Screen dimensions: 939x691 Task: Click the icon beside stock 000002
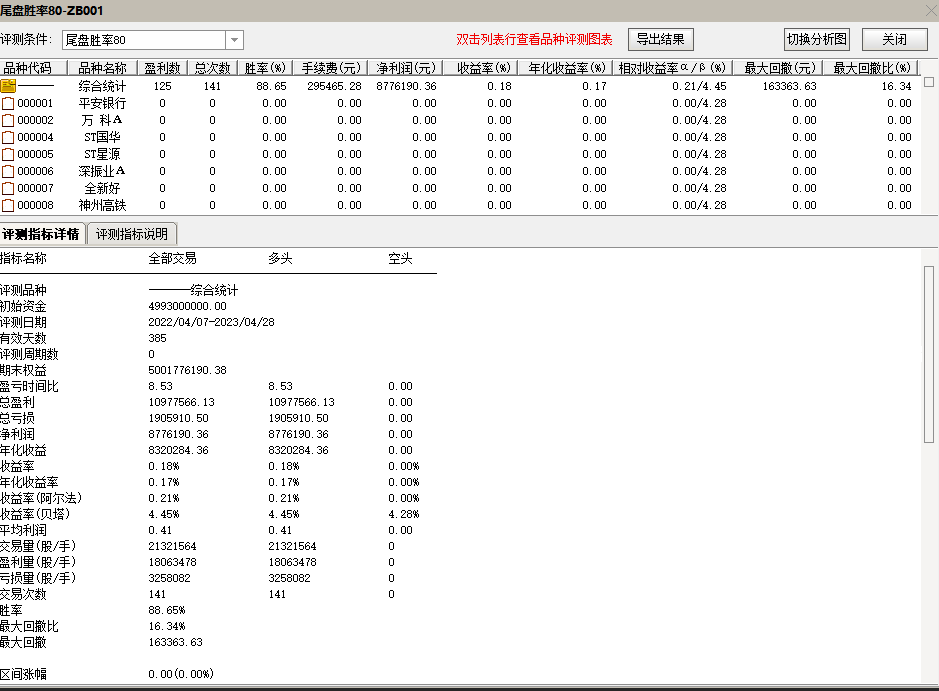[x=8, y=120]
